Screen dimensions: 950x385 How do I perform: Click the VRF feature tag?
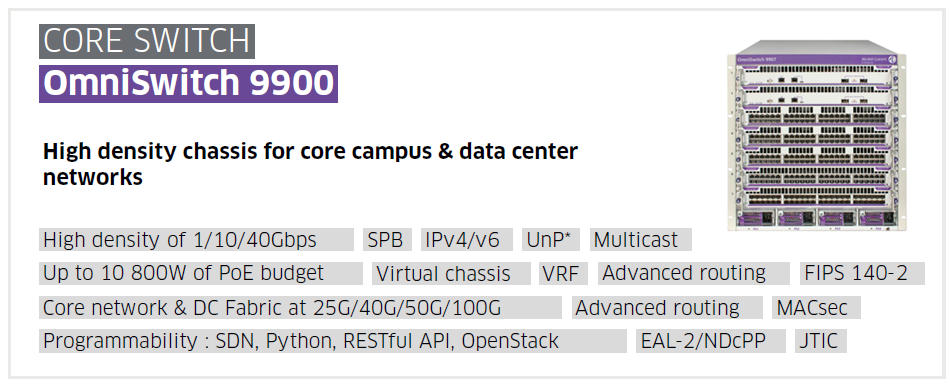tap(563, 273)
